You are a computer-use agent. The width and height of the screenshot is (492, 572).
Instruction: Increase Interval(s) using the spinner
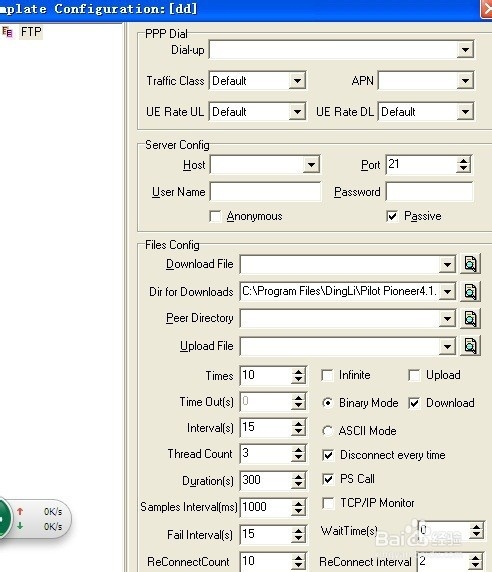[x=298, y=424]
